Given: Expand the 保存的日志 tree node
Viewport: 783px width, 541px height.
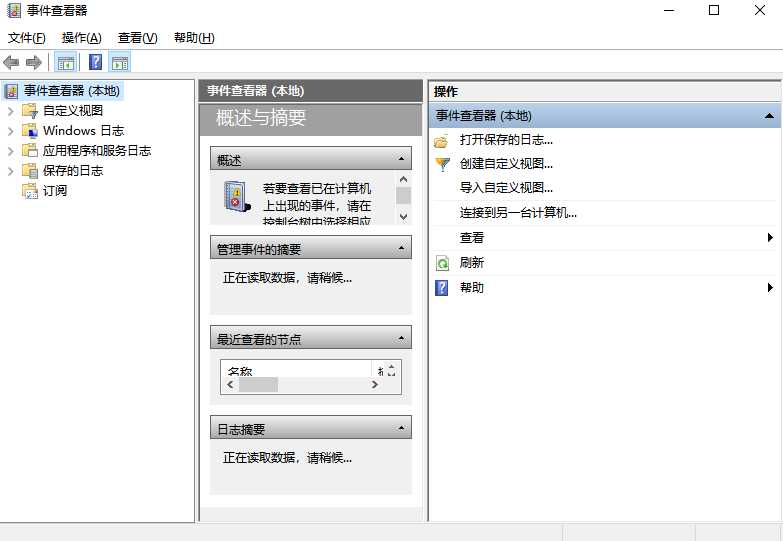Looking at the screenshot, I should pos(10,171).
